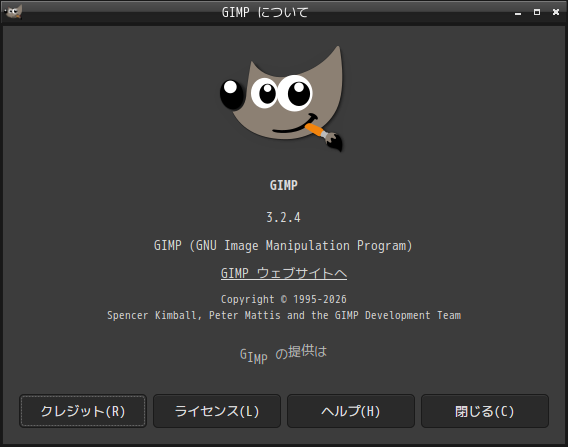This screenshot has width=568, height=447.
Task: Open the クレジット(R) credits button
Action: [x=83, y=411]
